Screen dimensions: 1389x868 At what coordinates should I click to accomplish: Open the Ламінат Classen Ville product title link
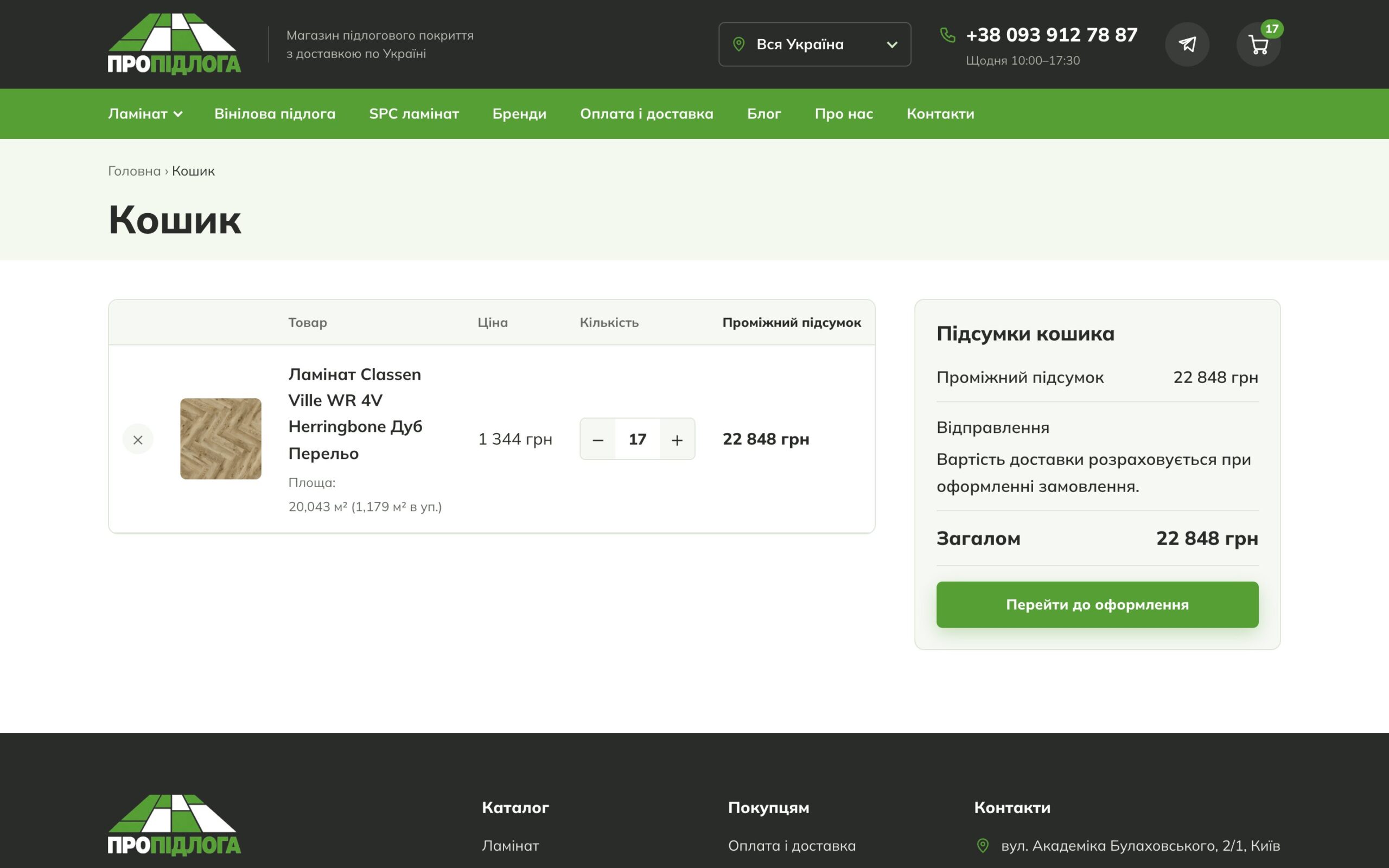click(355, 413)
